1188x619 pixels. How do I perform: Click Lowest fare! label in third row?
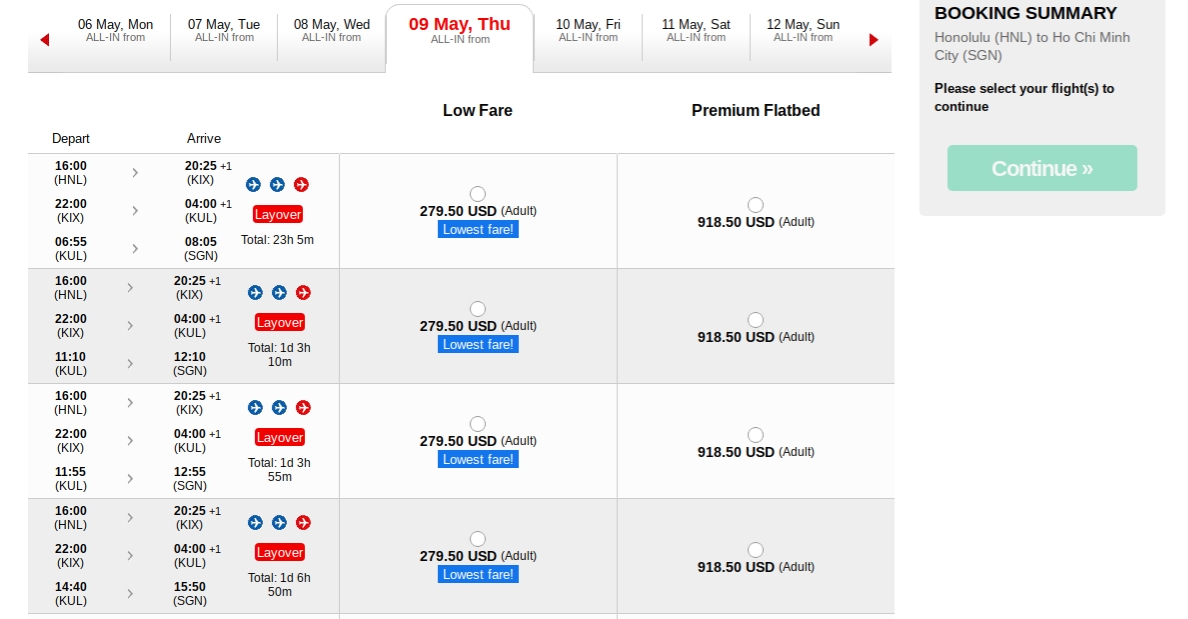(478, 459)
